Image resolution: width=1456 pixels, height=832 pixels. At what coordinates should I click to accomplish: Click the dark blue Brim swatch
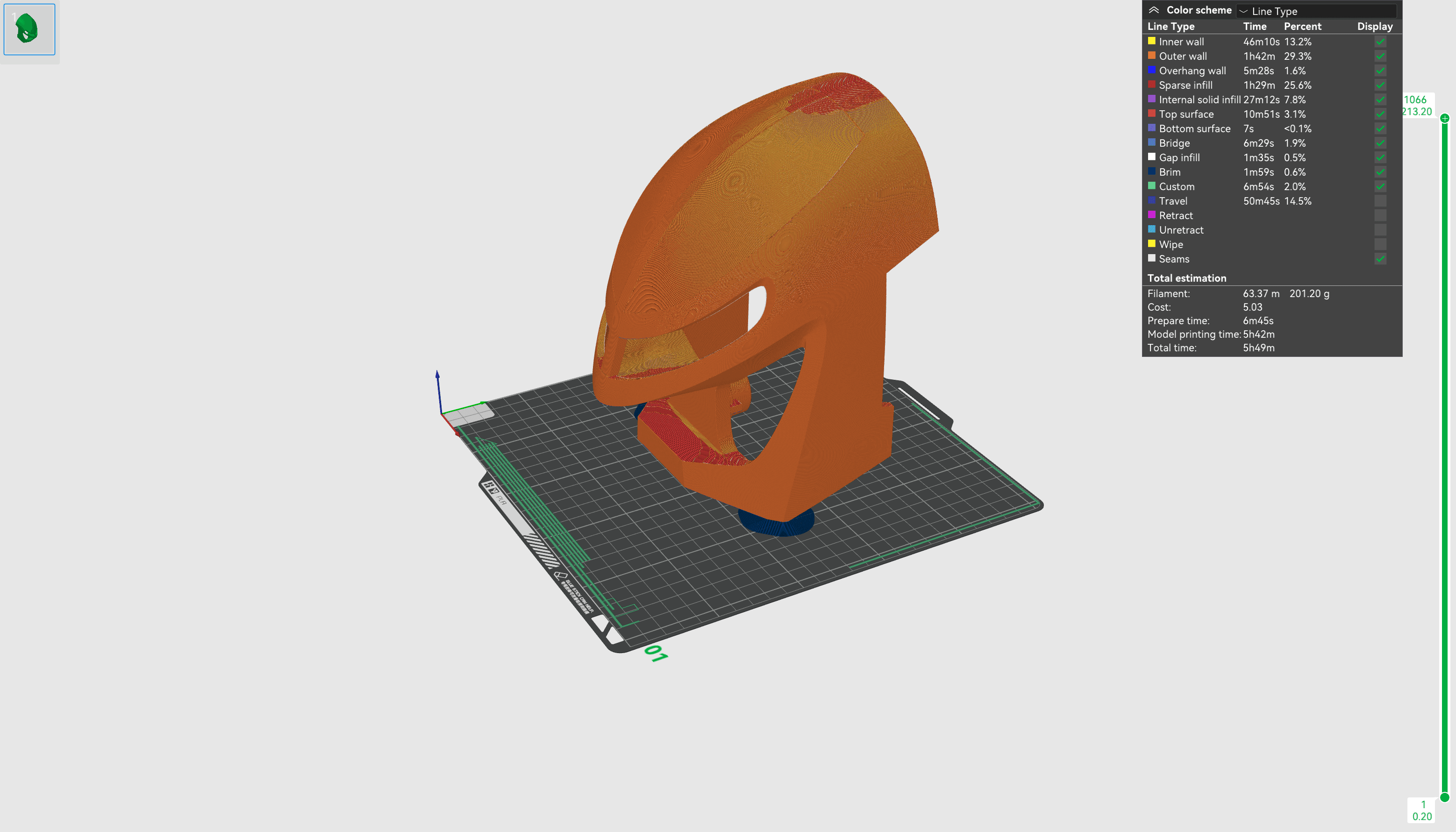point(1151,171)
